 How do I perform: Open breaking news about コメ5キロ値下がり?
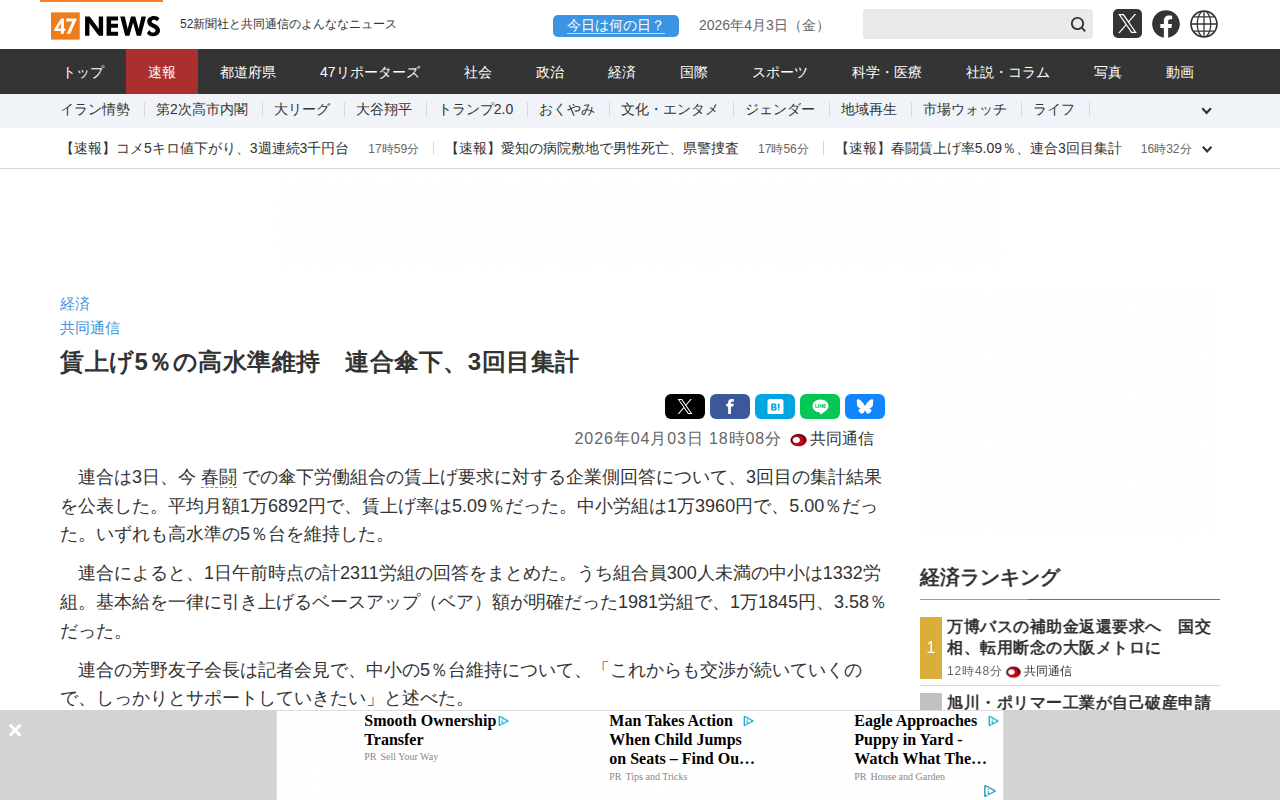[204, 149]
